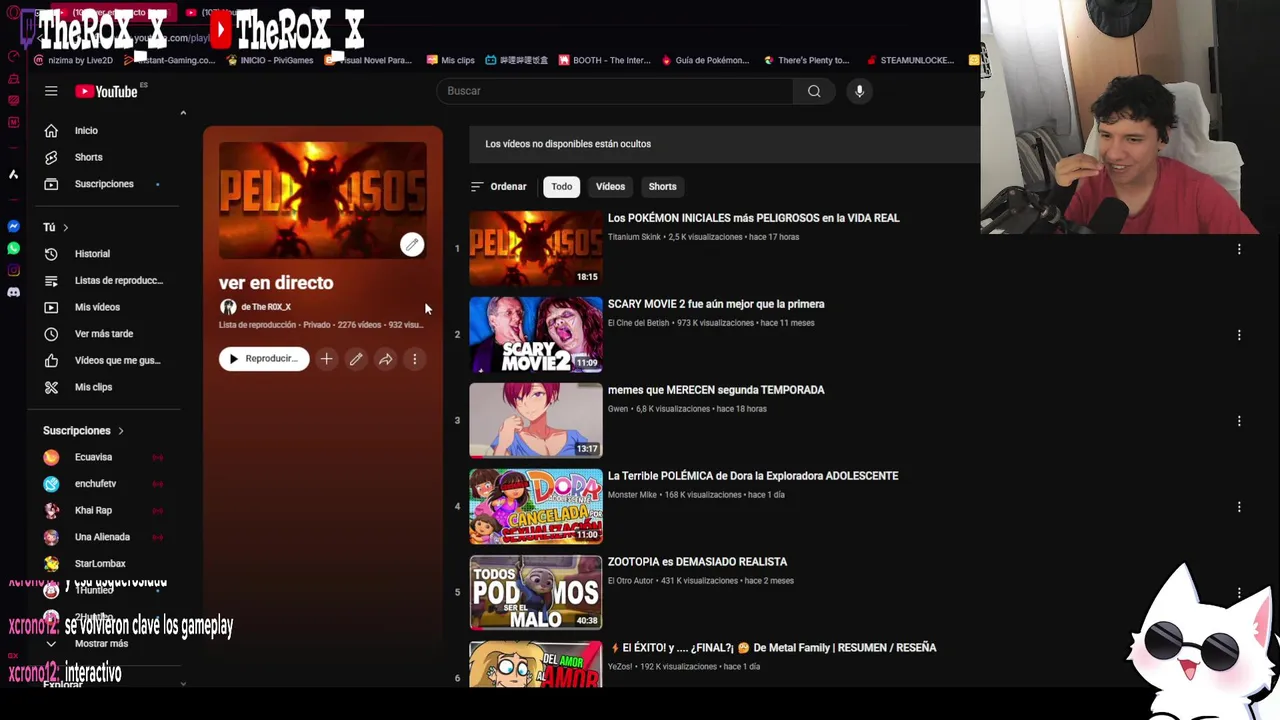Open El Cine del Betish channel link
Viewport: 1280px width, 720px height.
pyautogui.click(x=638, y=323)
